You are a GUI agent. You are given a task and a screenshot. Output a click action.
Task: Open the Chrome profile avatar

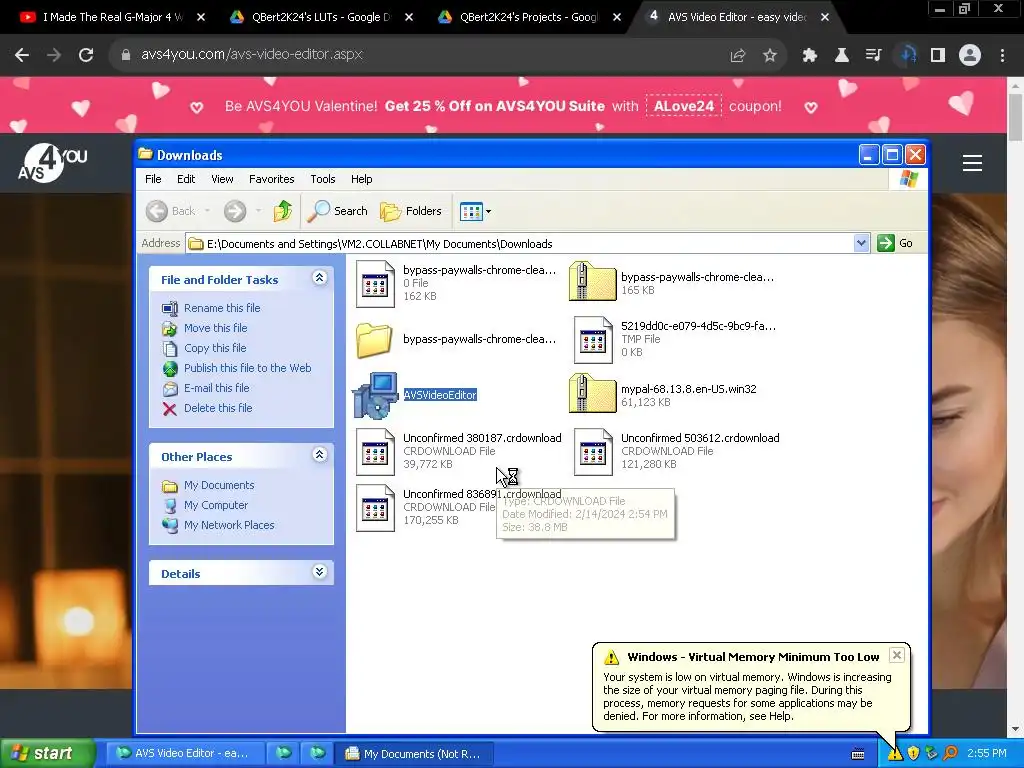click(970, 55)
